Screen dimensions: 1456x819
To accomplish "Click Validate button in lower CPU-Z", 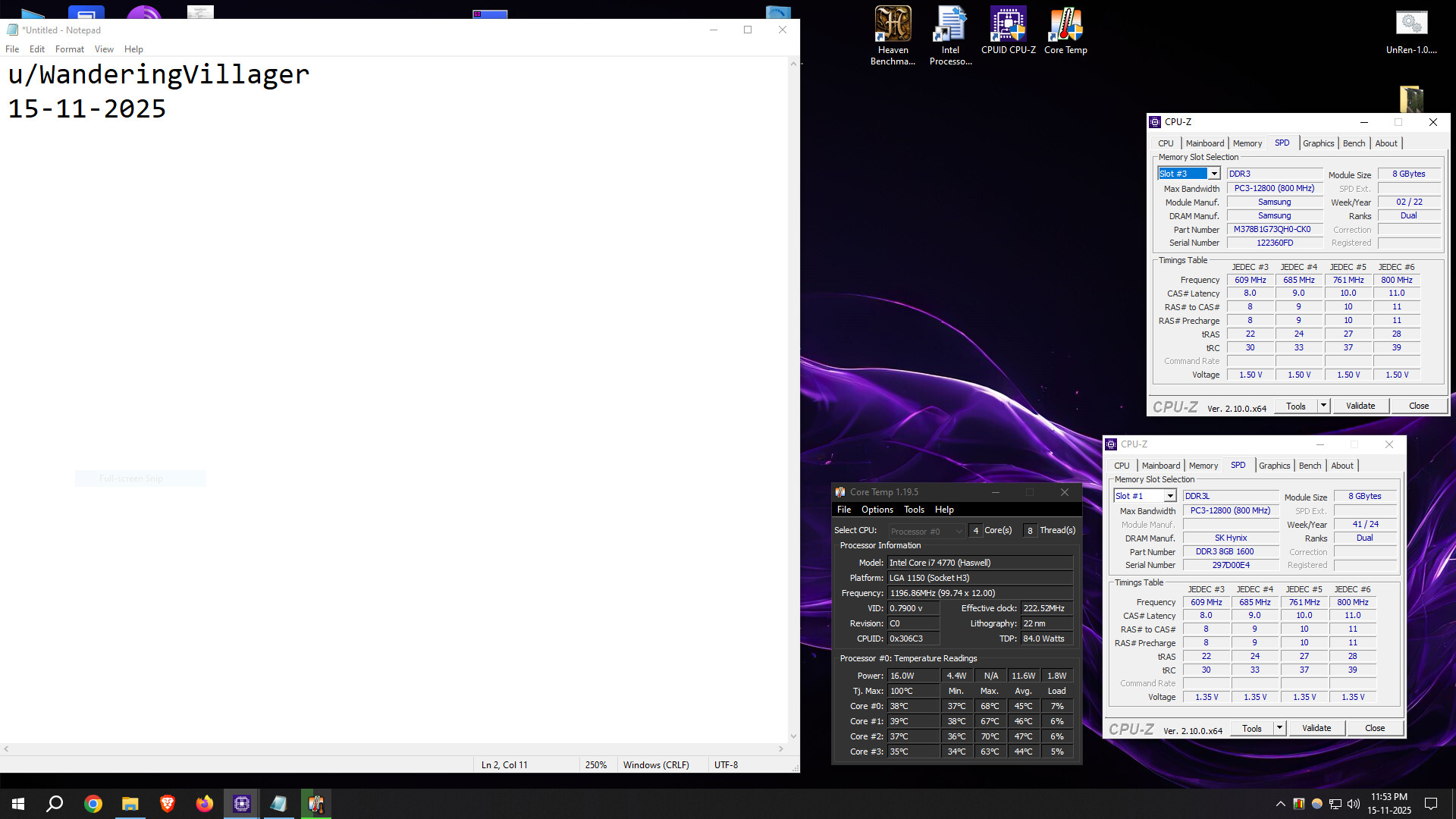I will (1316, 728).
